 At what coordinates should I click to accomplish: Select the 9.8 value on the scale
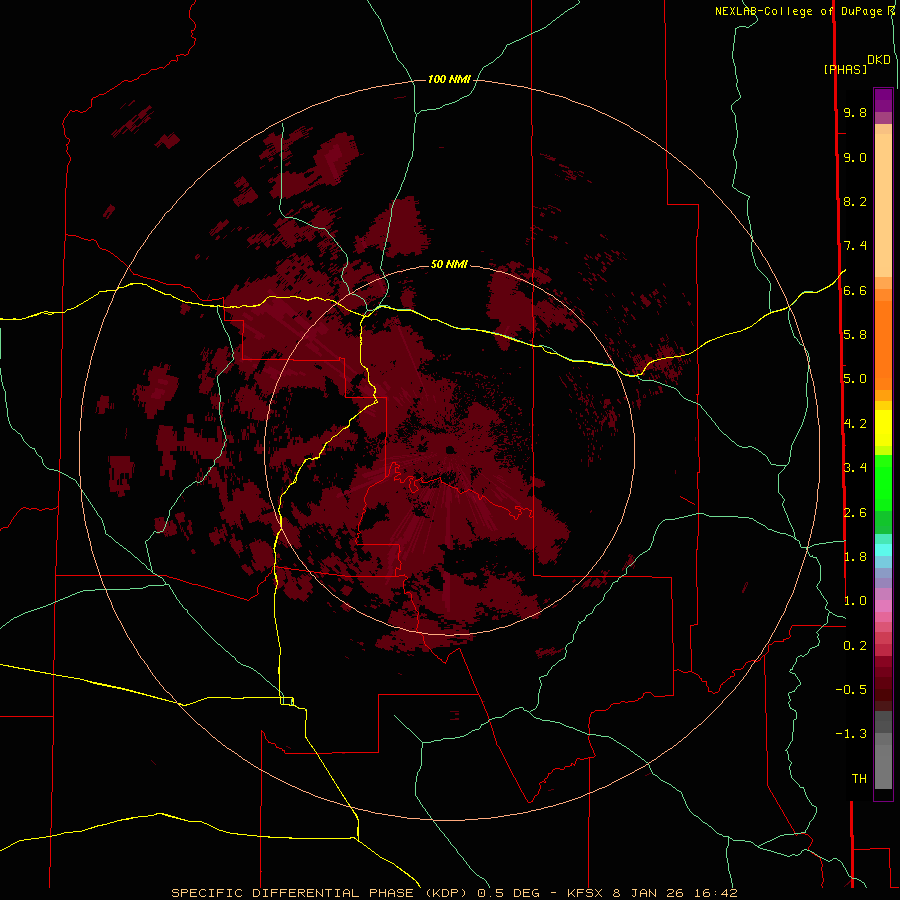click(855, 112)
